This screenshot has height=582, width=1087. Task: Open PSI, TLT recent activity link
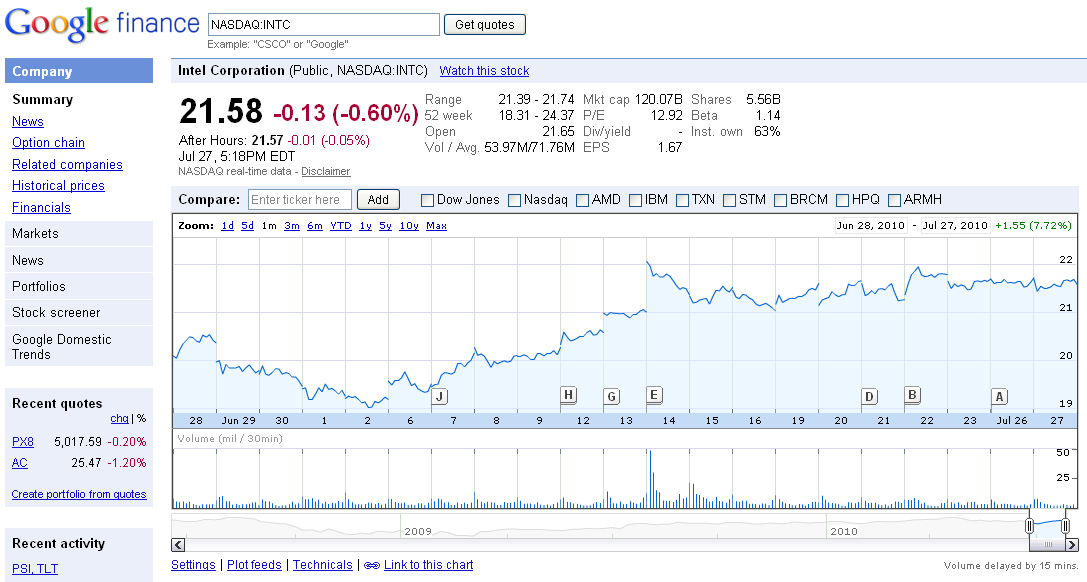35,569
